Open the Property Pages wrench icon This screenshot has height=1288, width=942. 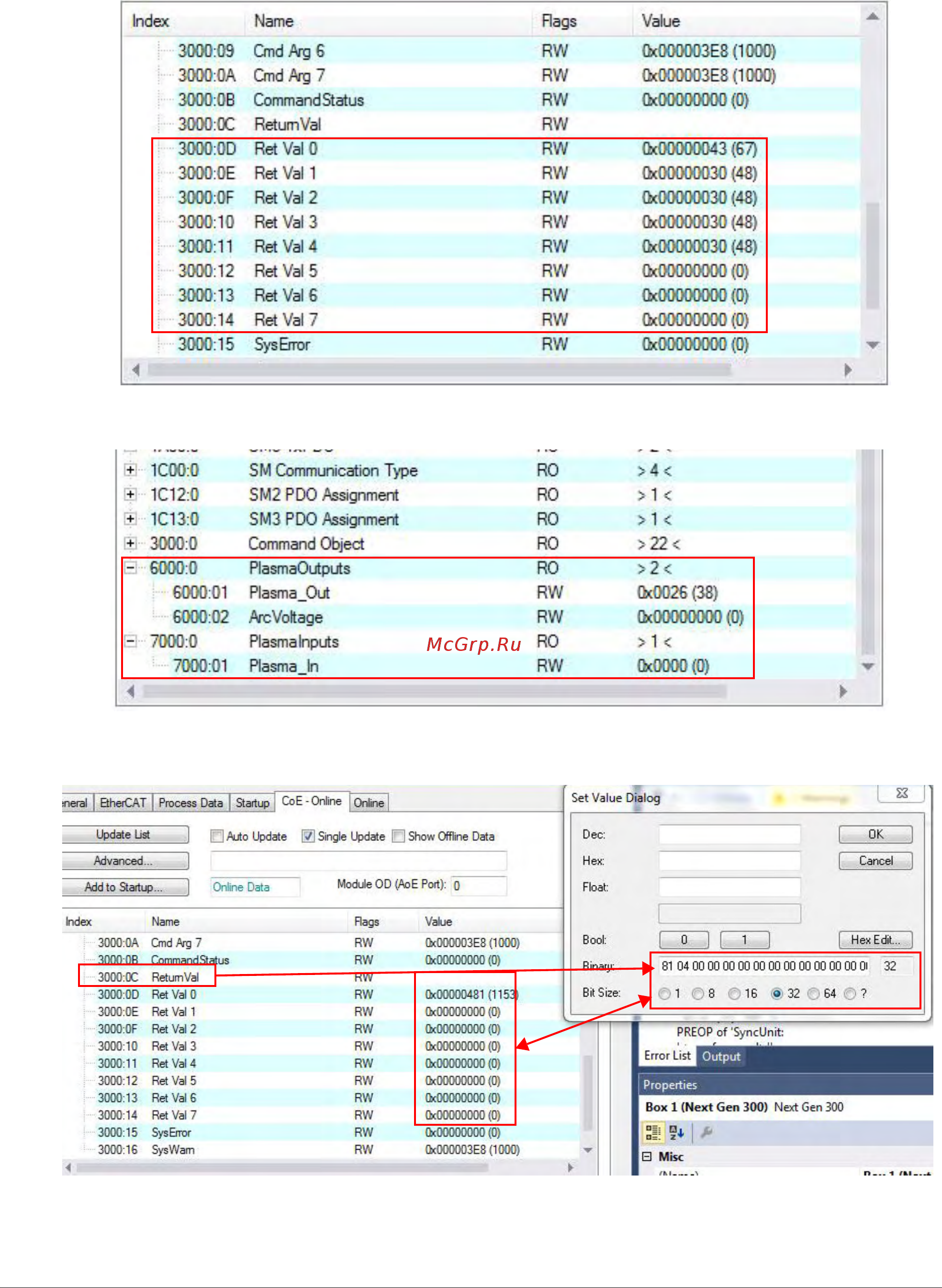(x=706, y=1132)
